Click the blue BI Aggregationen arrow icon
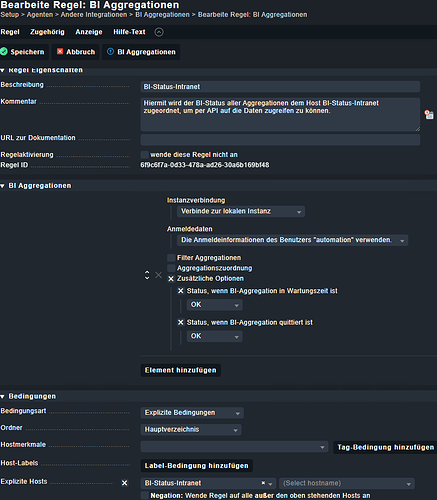Viewport: 437px width, 500px height. point(110,52)
